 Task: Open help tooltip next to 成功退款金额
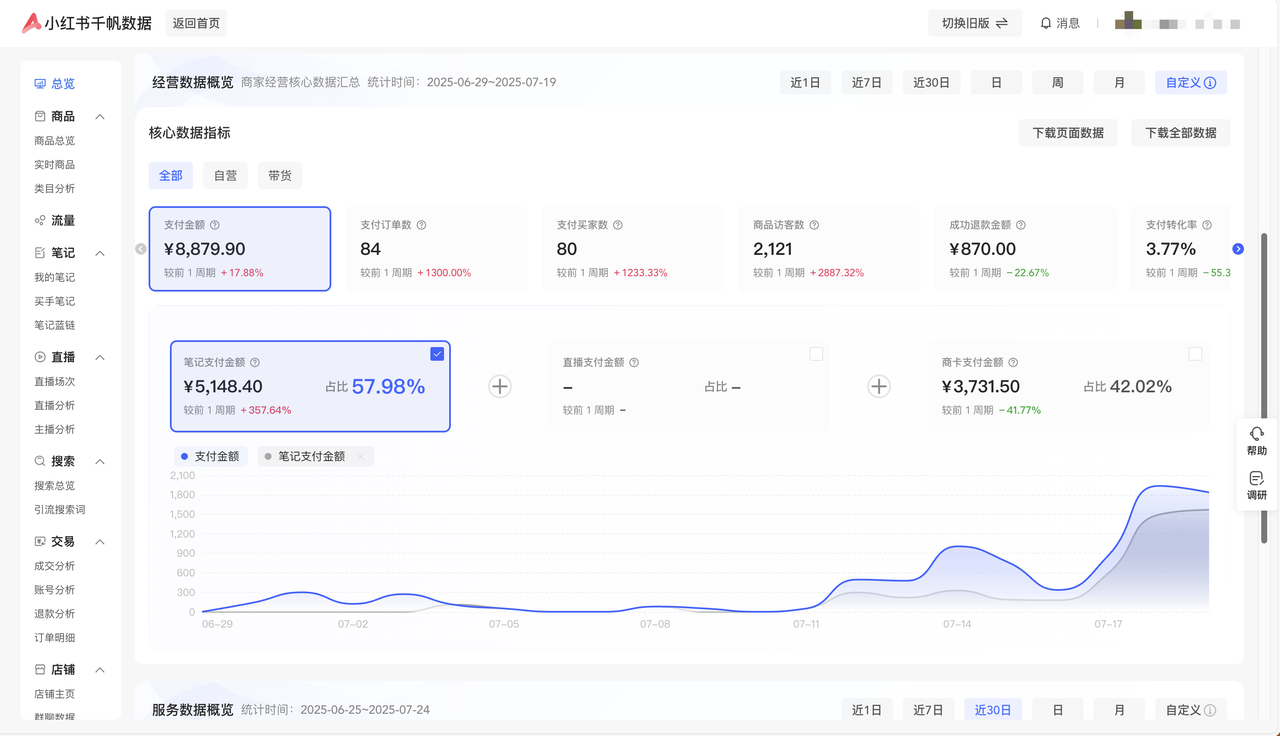1021,226
